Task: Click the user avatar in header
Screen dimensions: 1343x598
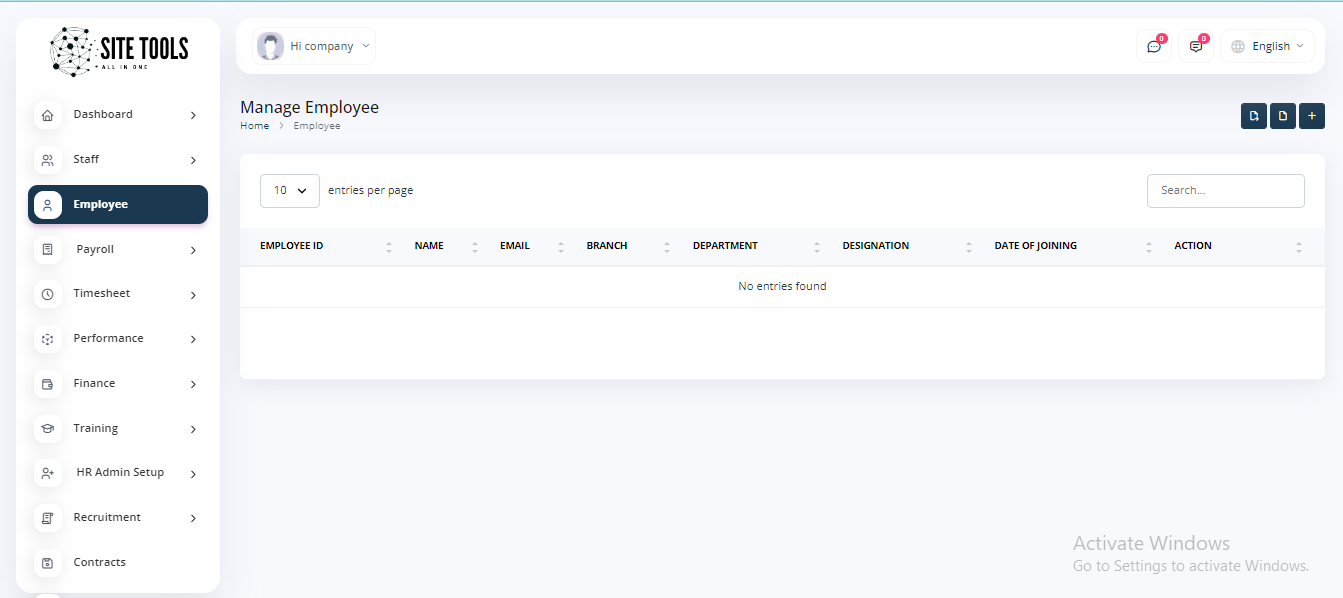Action: point(270,46)
